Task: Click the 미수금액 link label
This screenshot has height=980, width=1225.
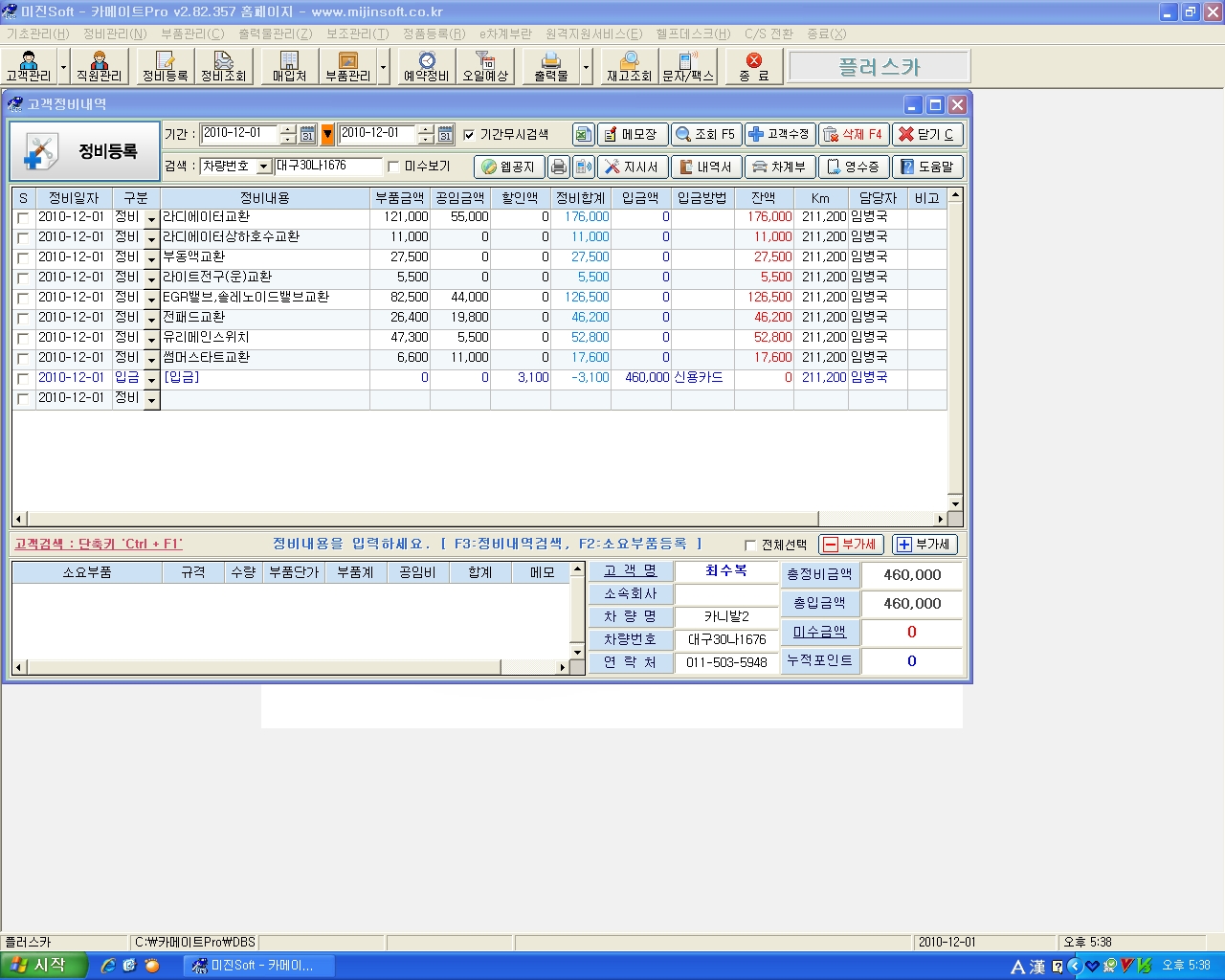Action: pos(820,632)
